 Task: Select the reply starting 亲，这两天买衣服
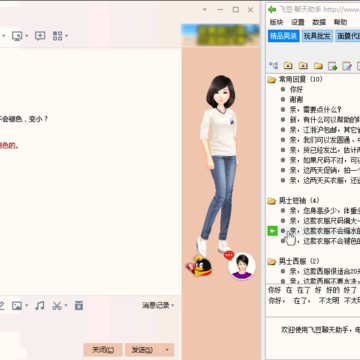click(x=325, y=180)
